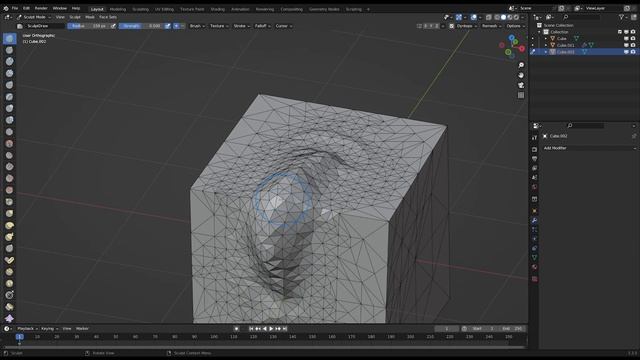Open the Render menu

[x=41, y=8]
